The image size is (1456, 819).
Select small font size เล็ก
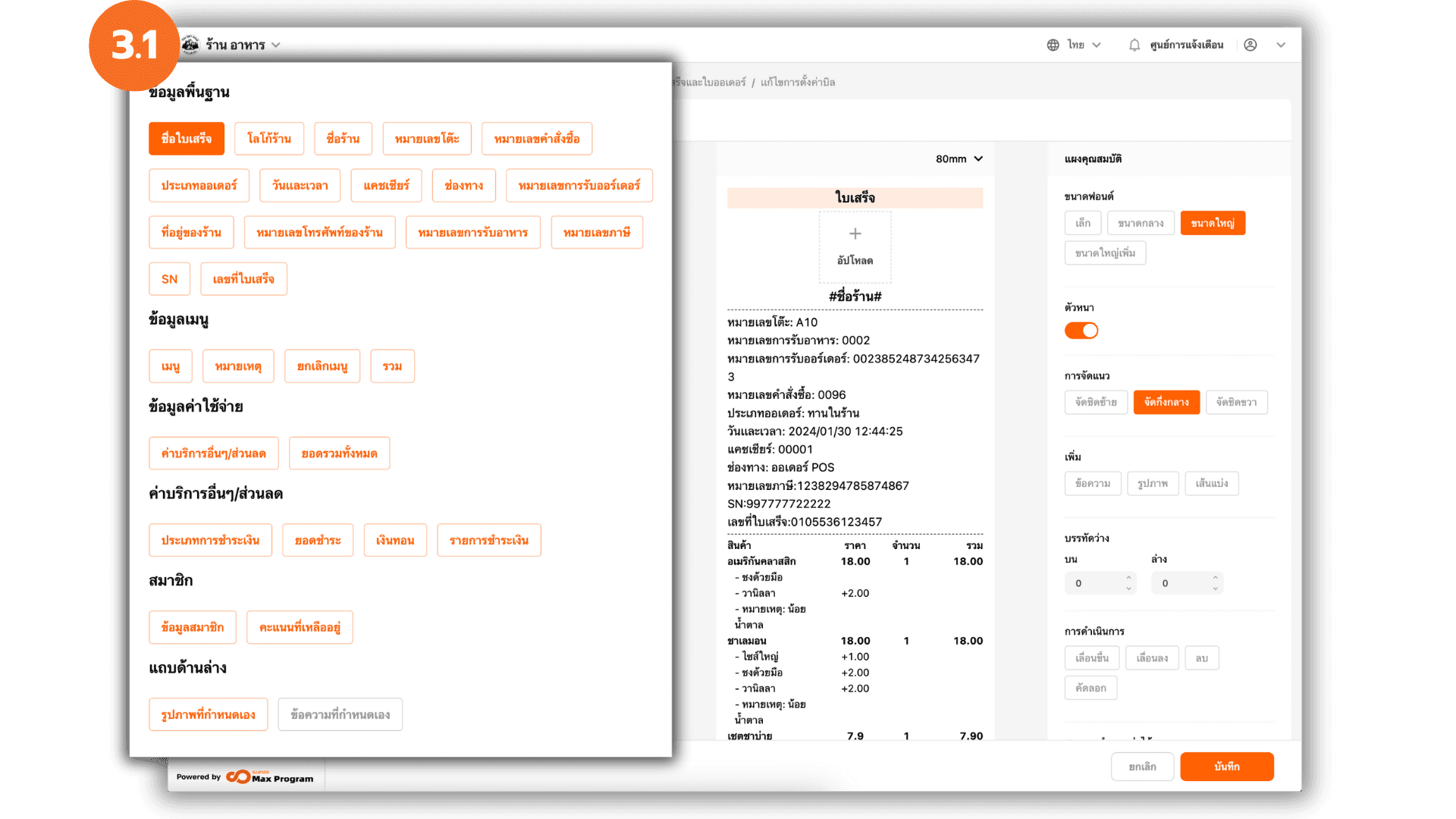point(1083,223)
